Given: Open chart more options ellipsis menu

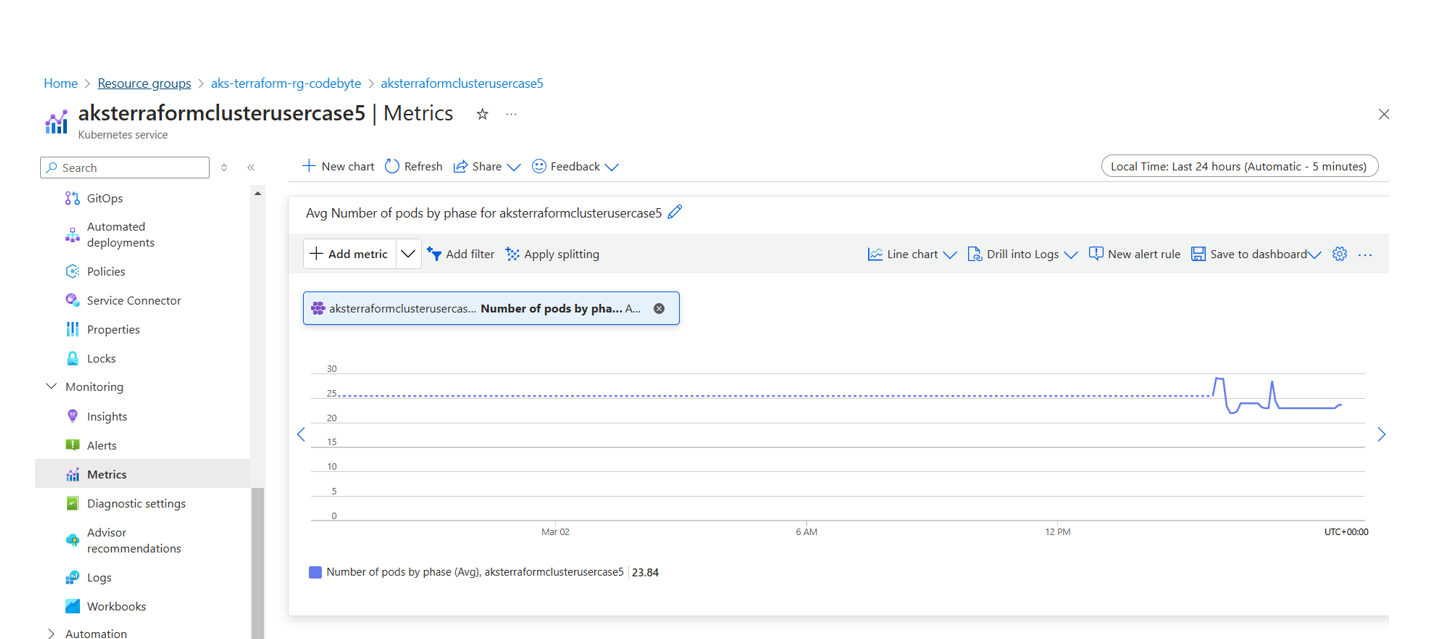Looking at the screenshot, I should pyautogui.click(x=1365, y=255).
